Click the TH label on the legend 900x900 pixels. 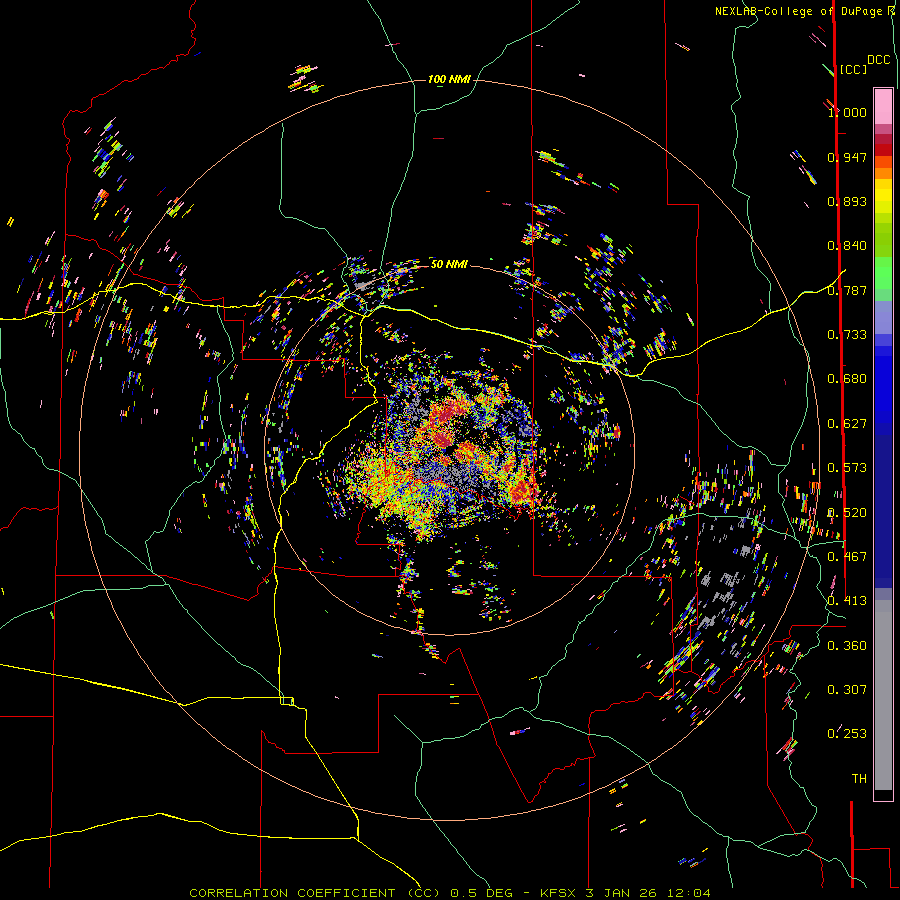click(859, 779)
